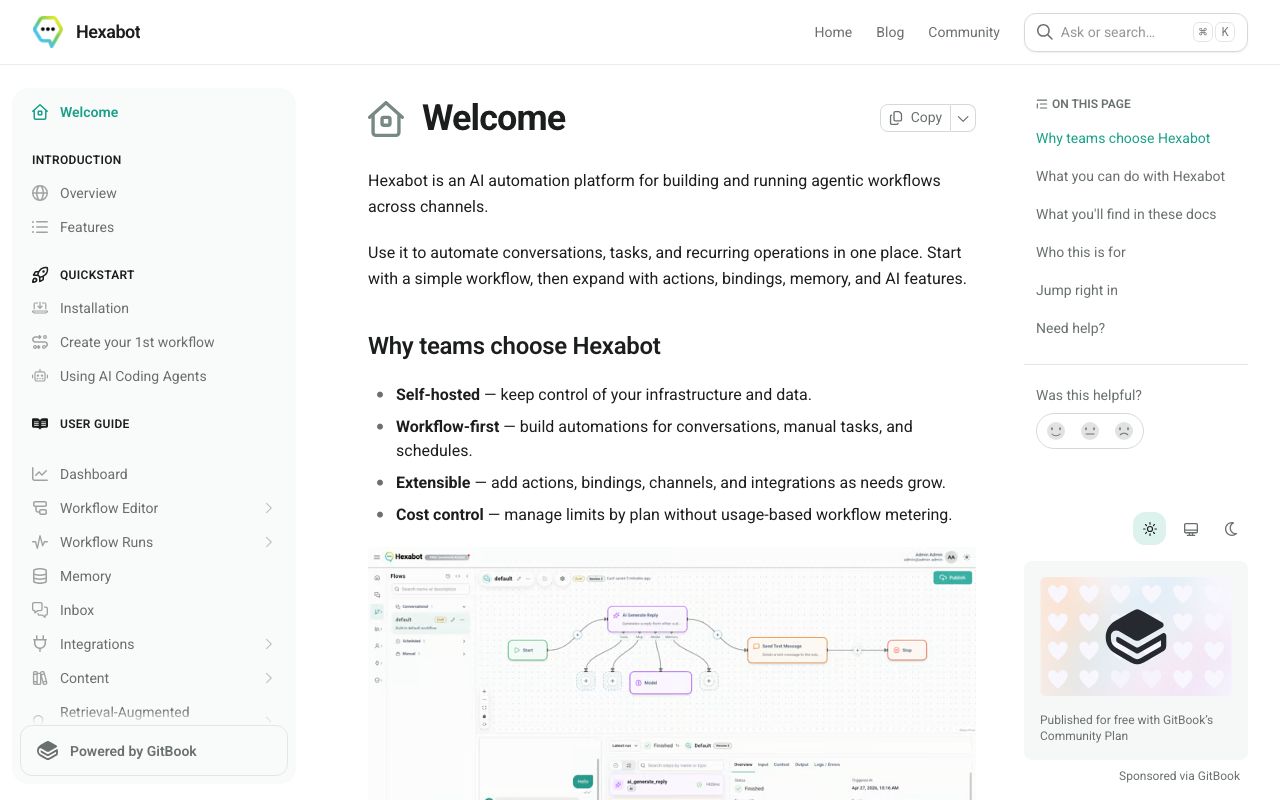Click the User Guide book icon
Viewport: 1280px width, 800px height.
40,424
